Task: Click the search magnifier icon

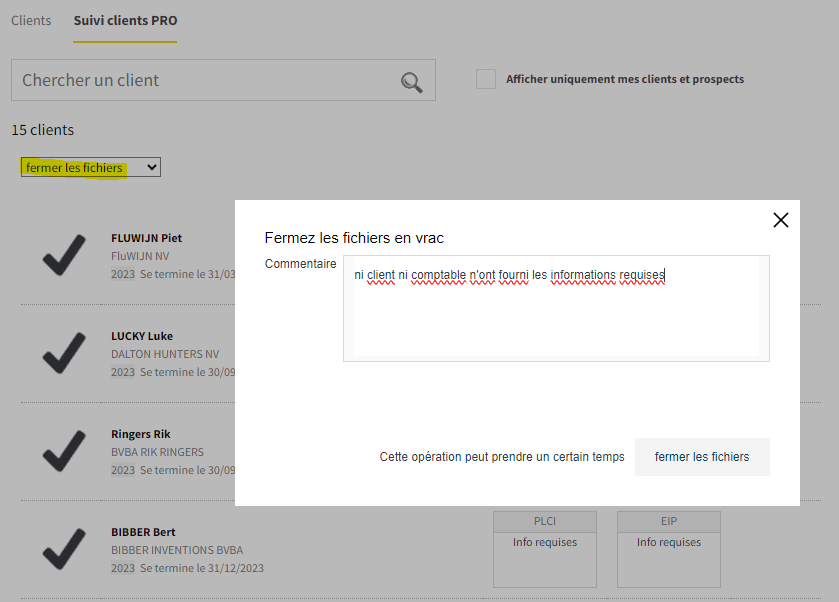Action: click(411, 82)
